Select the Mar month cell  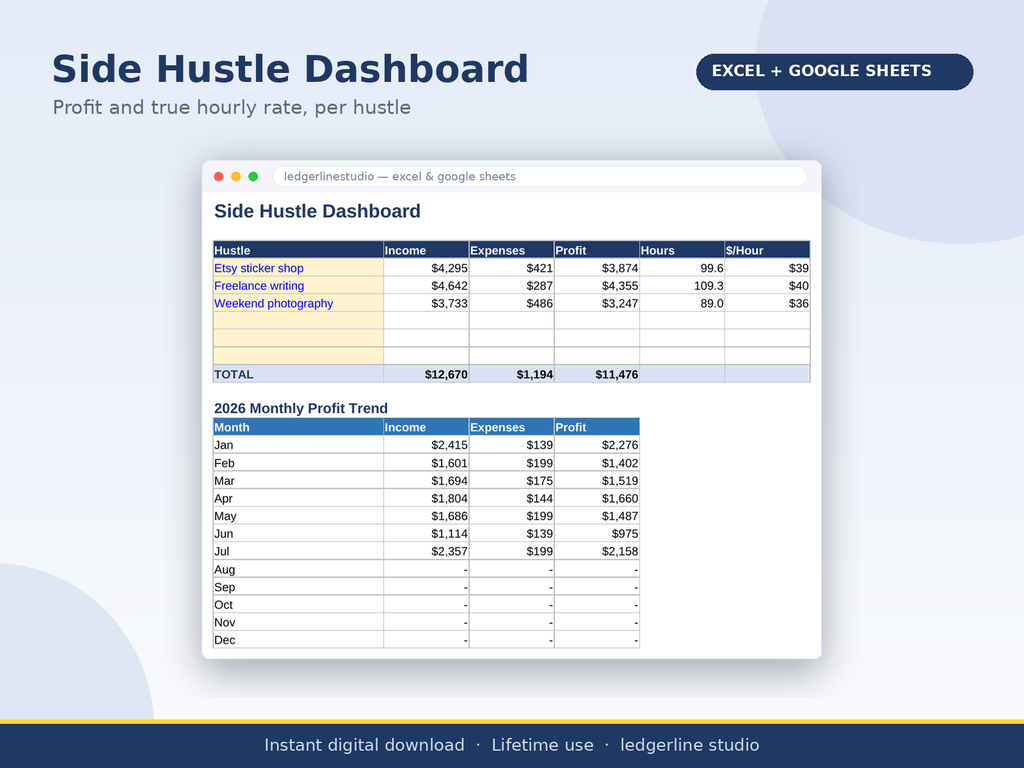click(298, 481)
